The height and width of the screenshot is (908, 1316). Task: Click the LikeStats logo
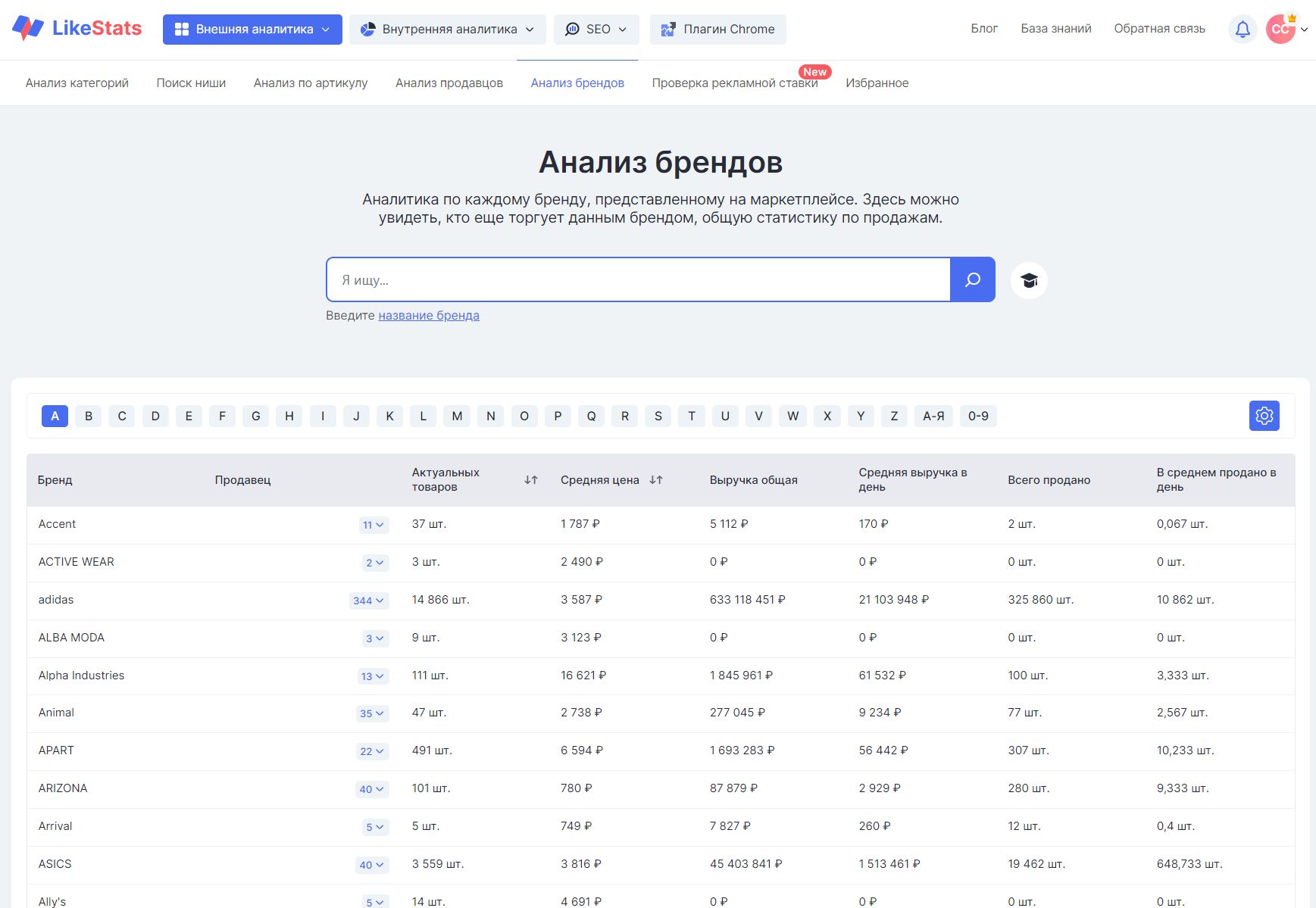(77, 29)
